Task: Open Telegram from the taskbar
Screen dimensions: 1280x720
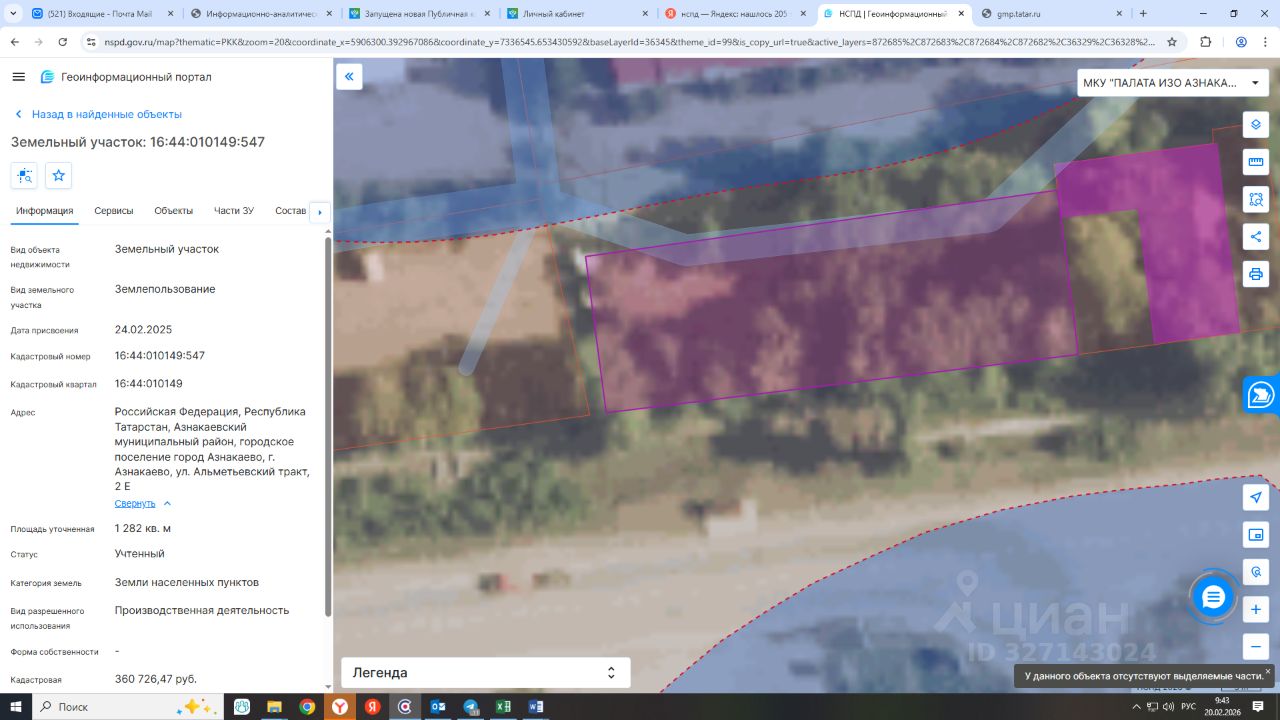Action: click(470, 707)
